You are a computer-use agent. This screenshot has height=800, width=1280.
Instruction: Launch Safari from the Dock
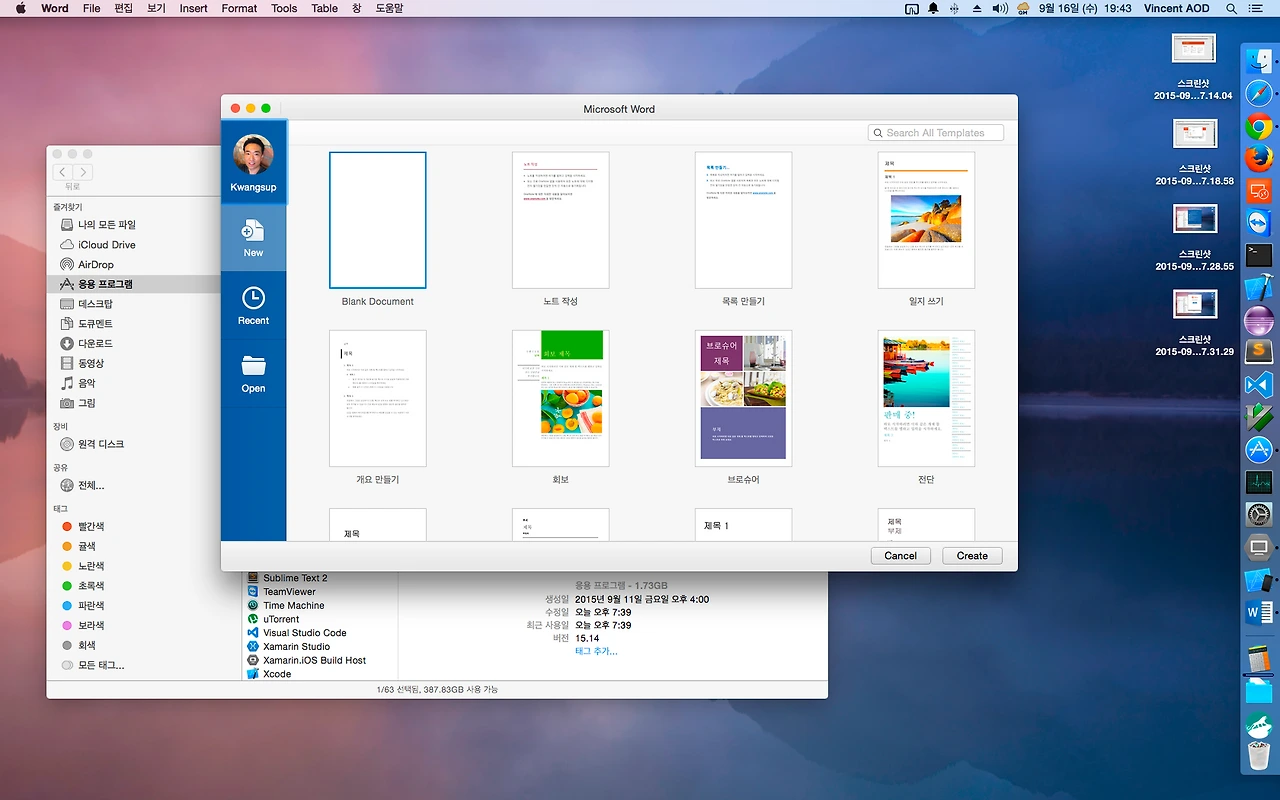[1258, 95]
